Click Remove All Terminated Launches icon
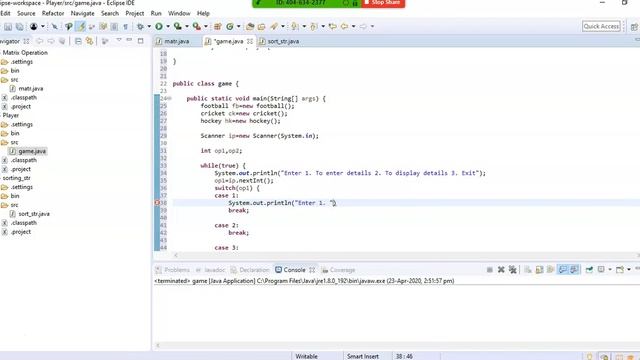The height and width of the screenshot is (360, 640). pyautogui.click(x=512, y=270)
